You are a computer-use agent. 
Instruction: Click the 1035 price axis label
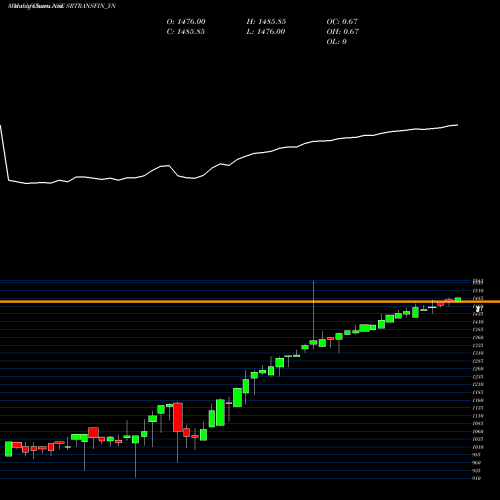478,439
